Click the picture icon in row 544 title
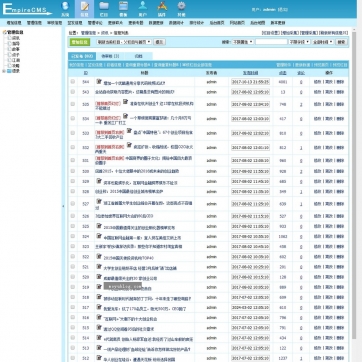The image size is (362, 362). point(99,81)
